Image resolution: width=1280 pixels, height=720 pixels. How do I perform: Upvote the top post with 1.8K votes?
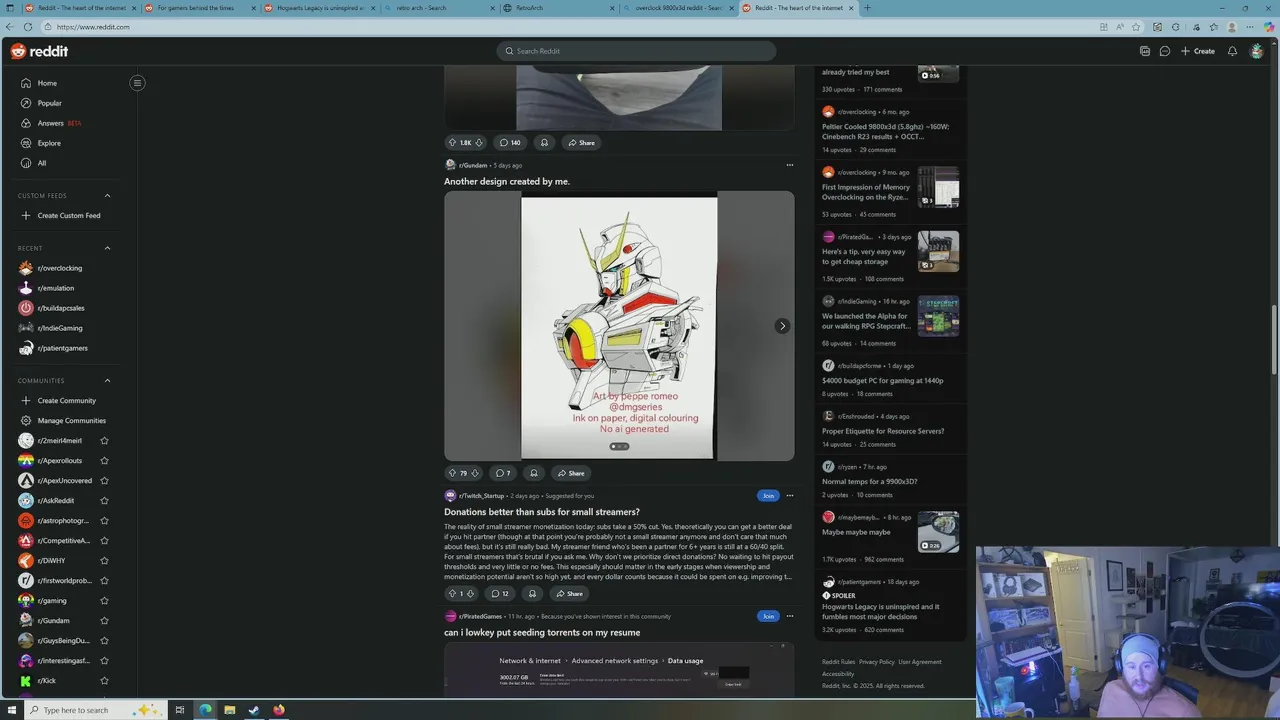pyautogui.click(x=452, y=143)
